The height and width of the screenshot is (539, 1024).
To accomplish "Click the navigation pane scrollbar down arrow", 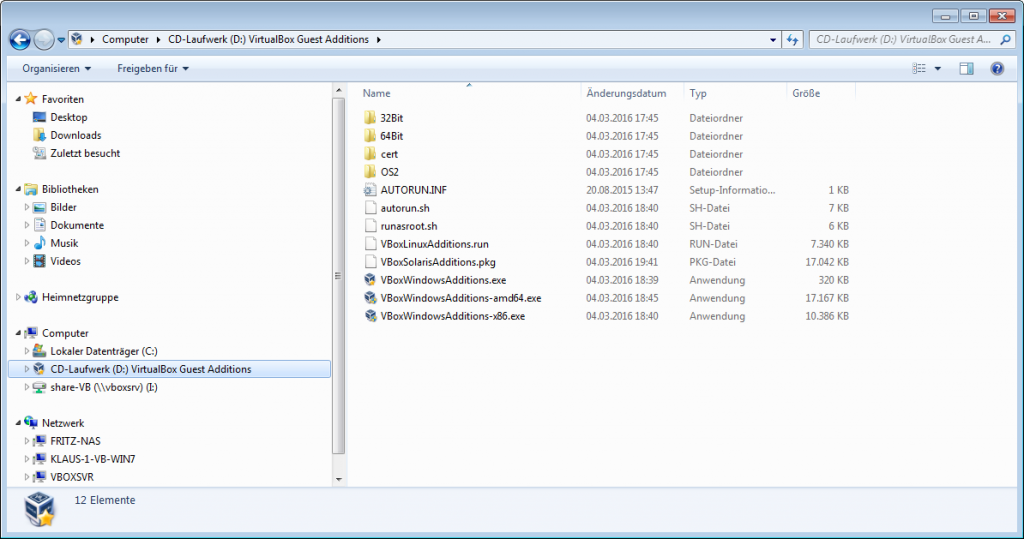I will pyautogui.click(x=338, y=479).
